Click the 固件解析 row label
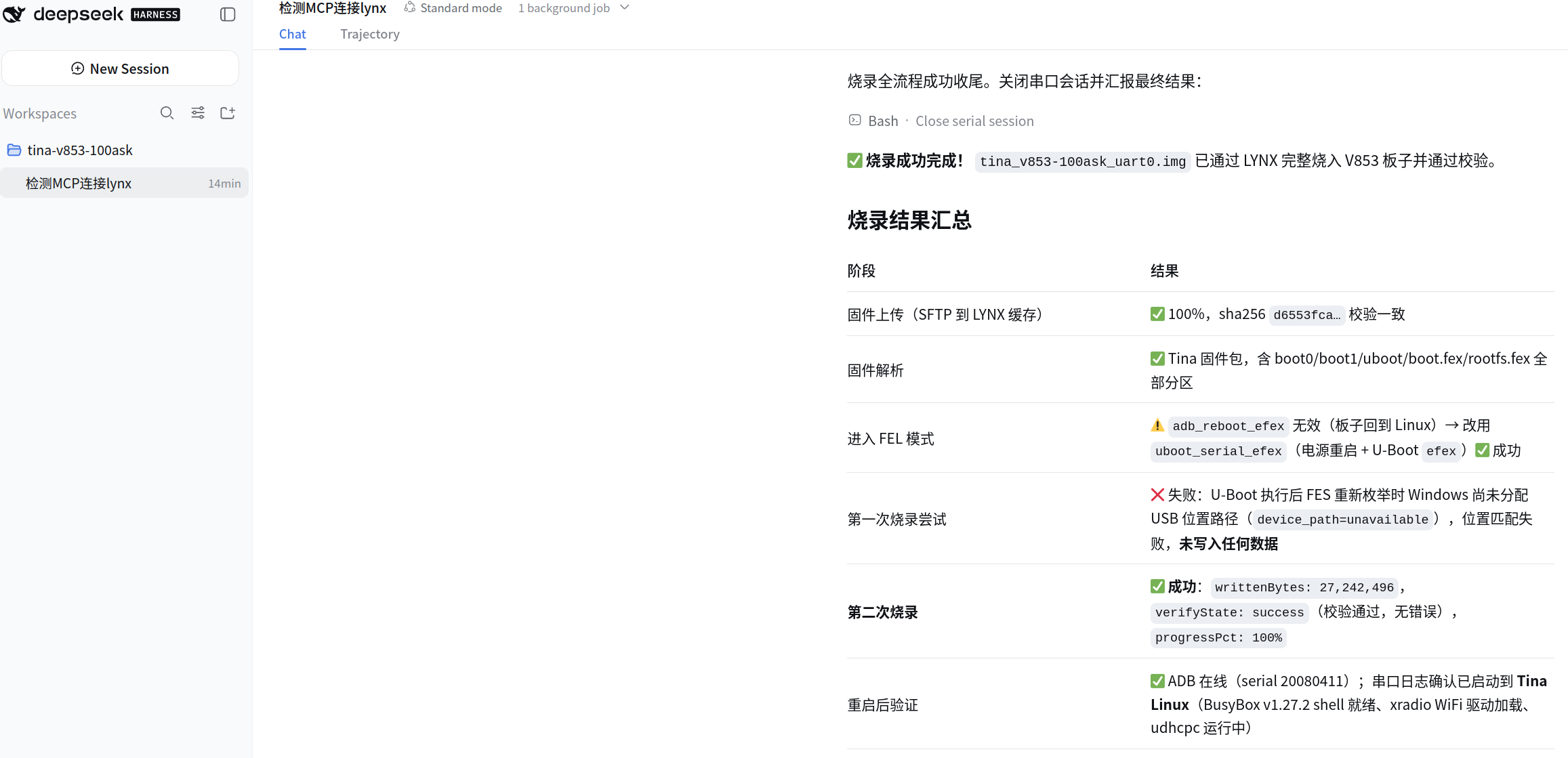 (x=875, y=370)
